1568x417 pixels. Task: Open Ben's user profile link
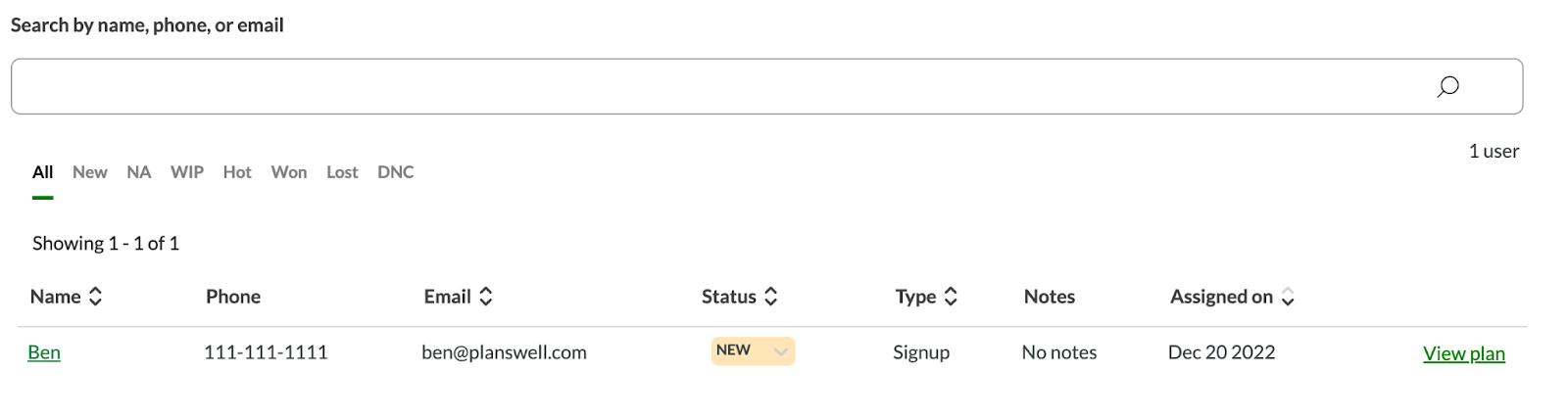[x=44, y=352]
